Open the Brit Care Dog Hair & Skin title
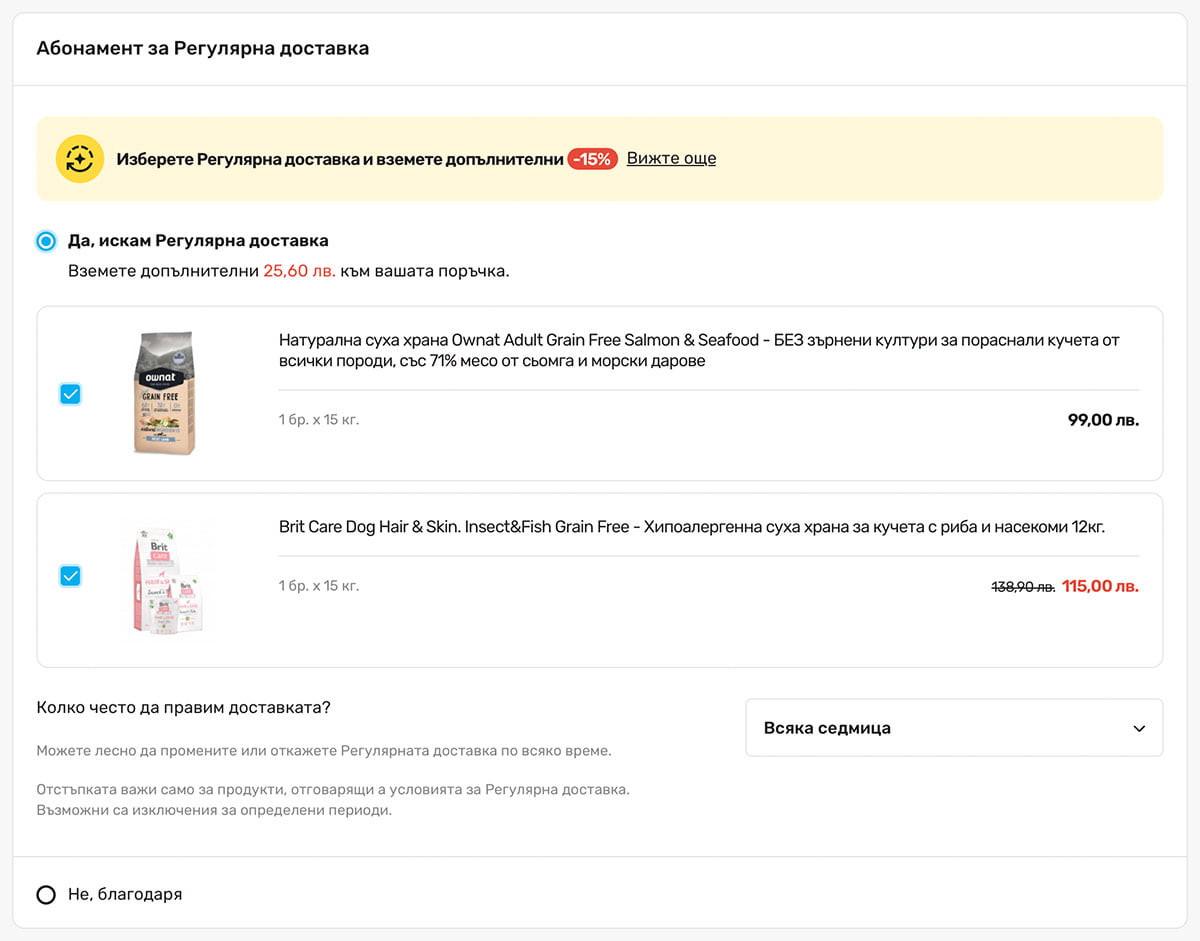 coord(691,527)
